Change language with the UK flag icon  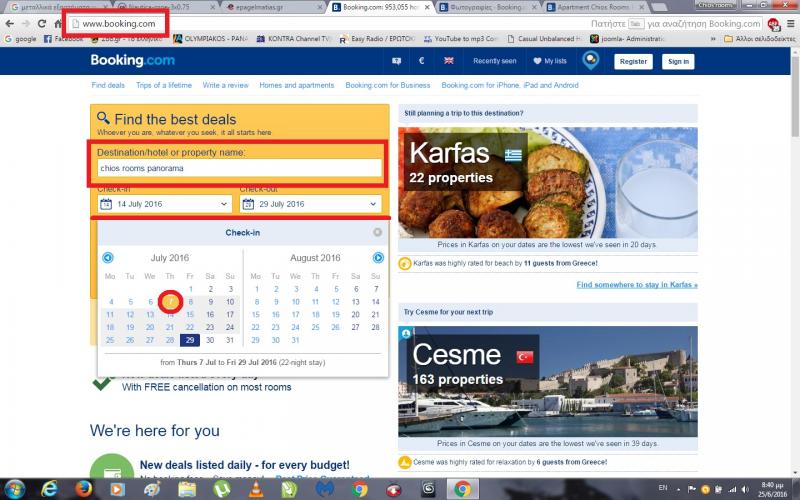(x=448, y=61)
